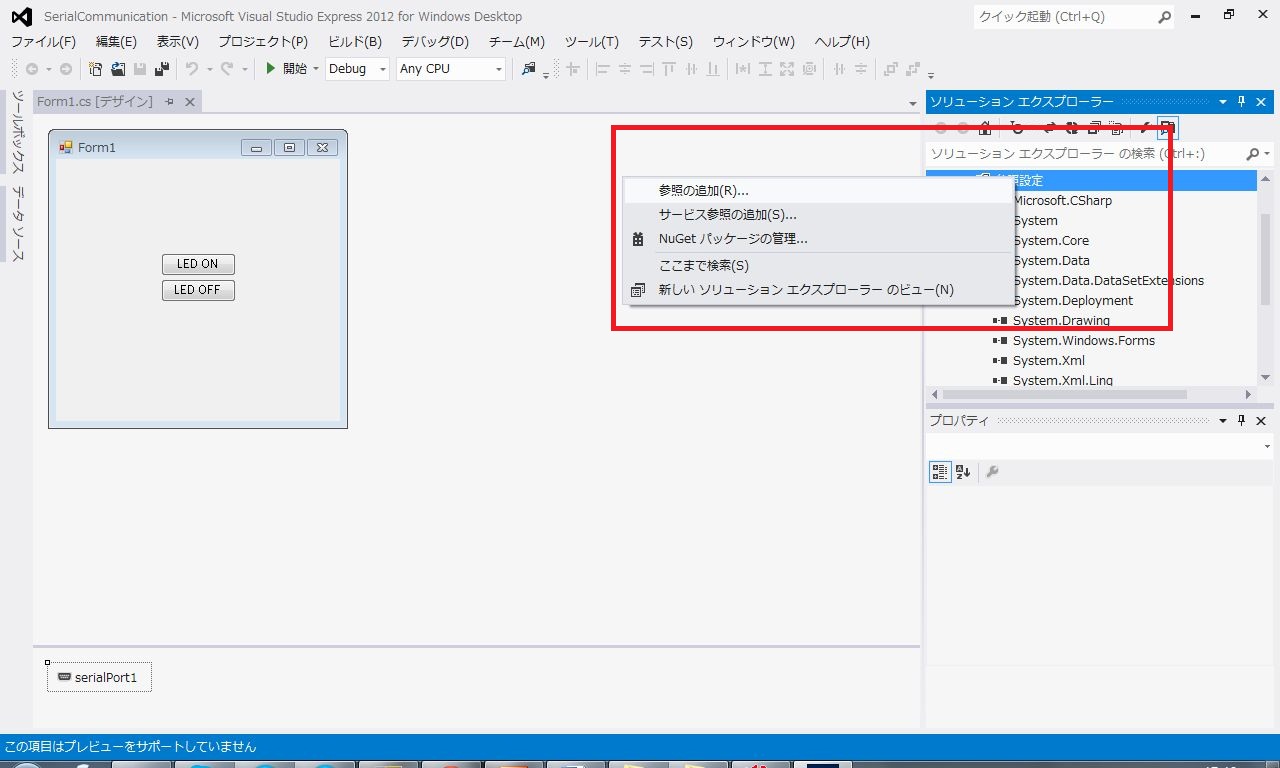Open the Undo history dropdown arrow
1280x768 pixels.
pos(209,69)
